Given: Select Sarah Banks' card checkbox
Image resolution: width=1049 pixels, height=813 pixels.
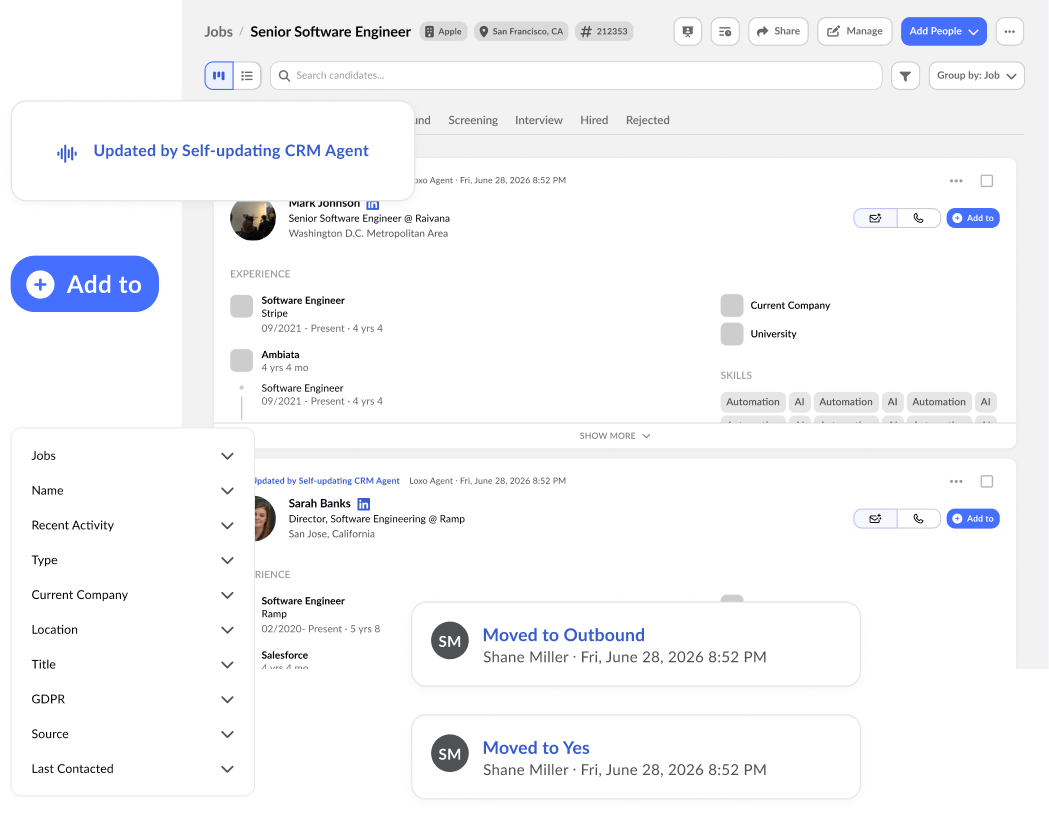Looking at the screenshot, I should [x=987, y=481].
